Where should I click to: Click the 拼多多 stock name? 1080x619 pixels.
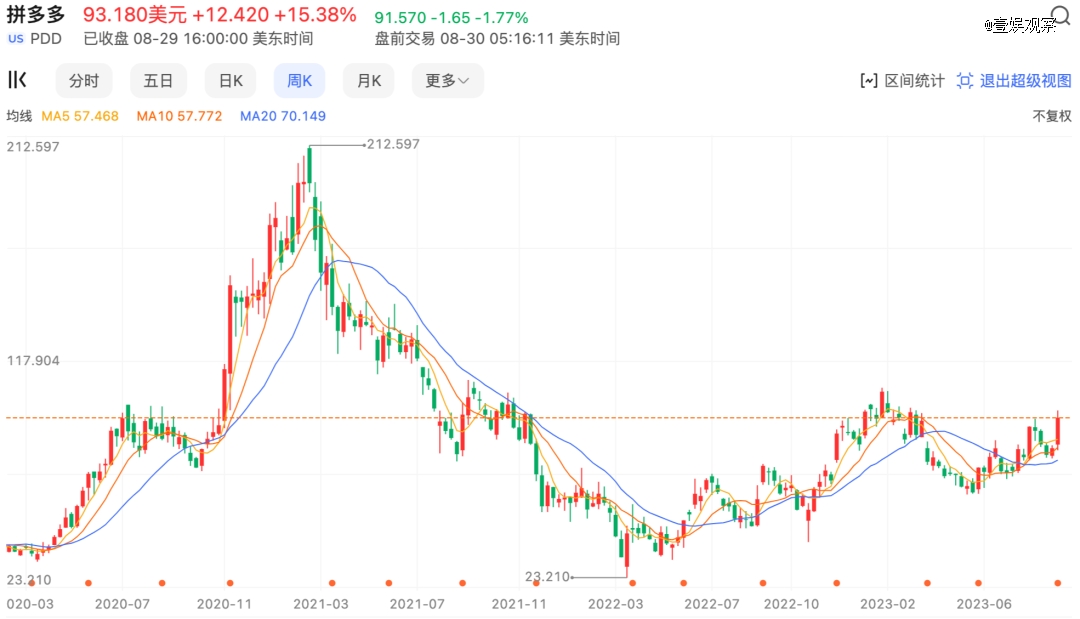click(x=36, y=14)
